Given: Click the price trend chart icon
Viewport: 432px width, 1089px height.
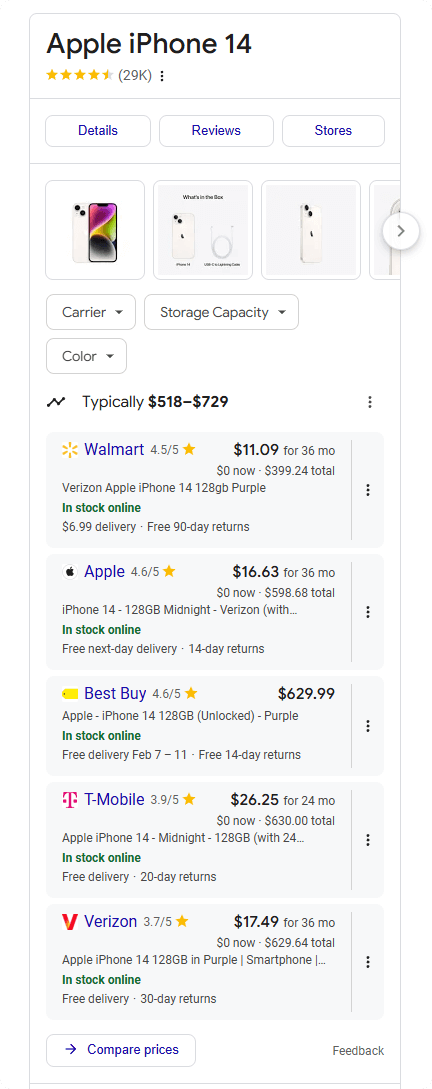Looking at the screenshot, I should click(x=56, y=401).
